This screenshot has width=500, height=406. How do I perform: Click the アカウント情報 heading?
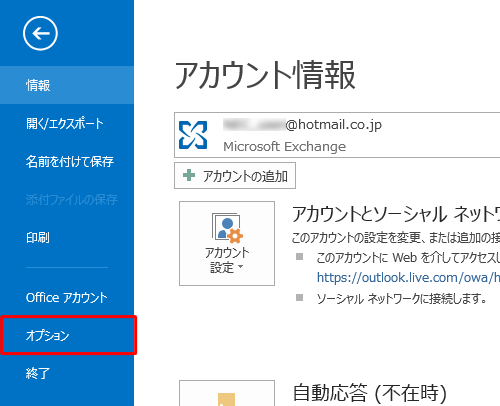265,75
